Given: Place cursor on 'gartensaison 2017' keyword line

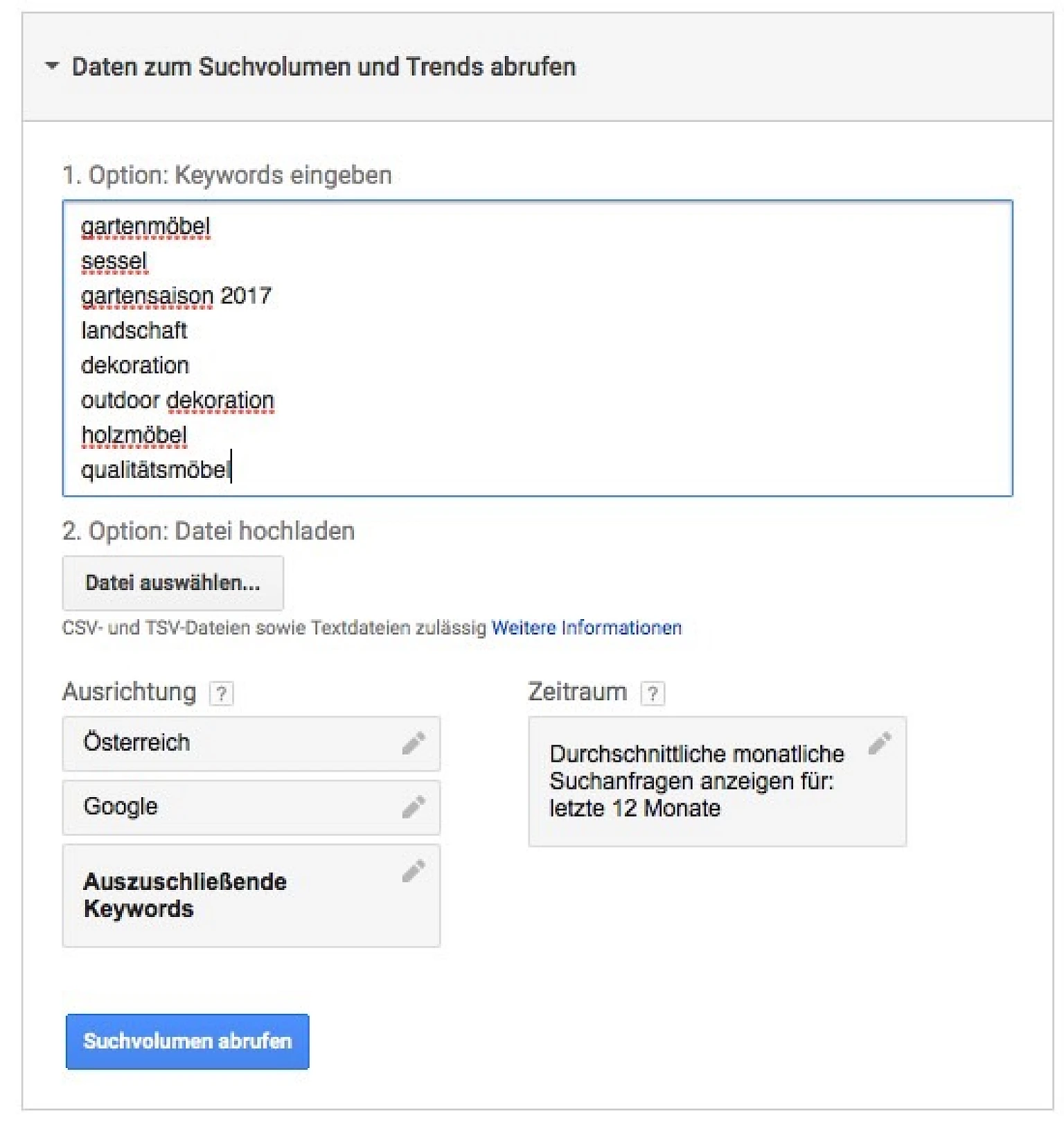Looking at the screenshot, I should [x=177, y=296].
